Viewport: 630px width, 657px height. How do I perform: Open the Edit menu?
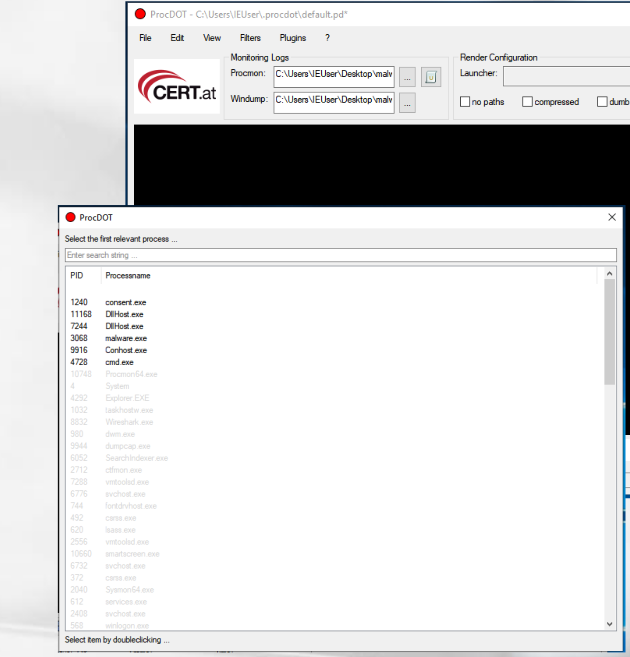pyautogui.click(x=177, y=38)
